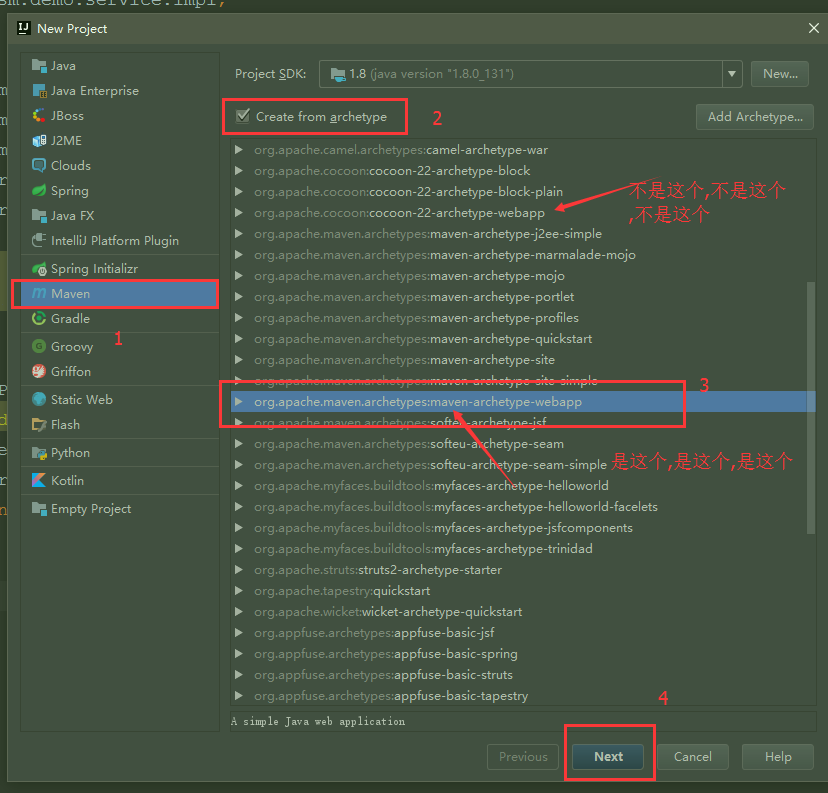Click the Griffon icon
828x793 pixels.
(x=39, y=371)
